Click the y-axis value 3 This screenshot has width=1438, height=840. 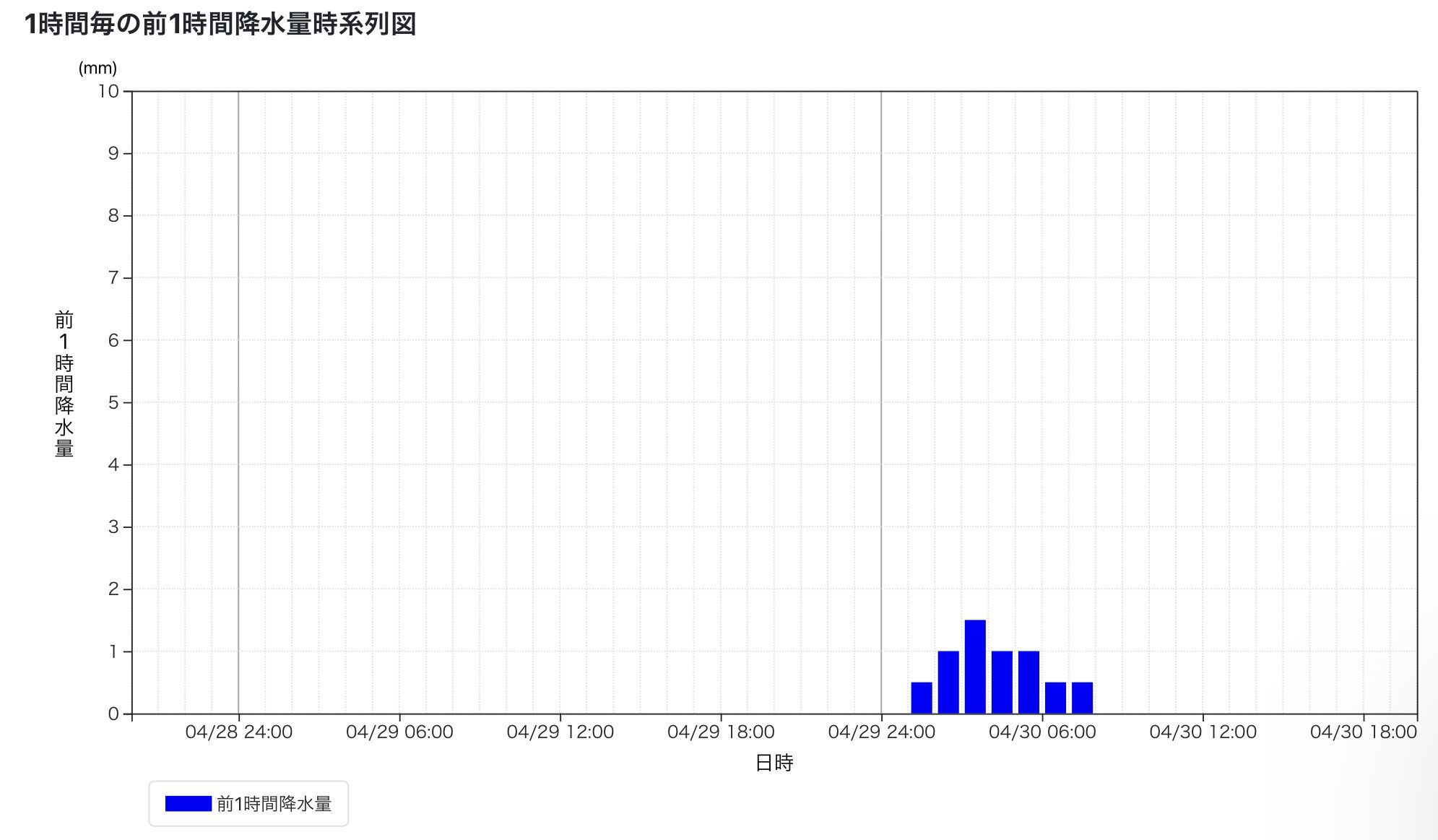point(113,527)
